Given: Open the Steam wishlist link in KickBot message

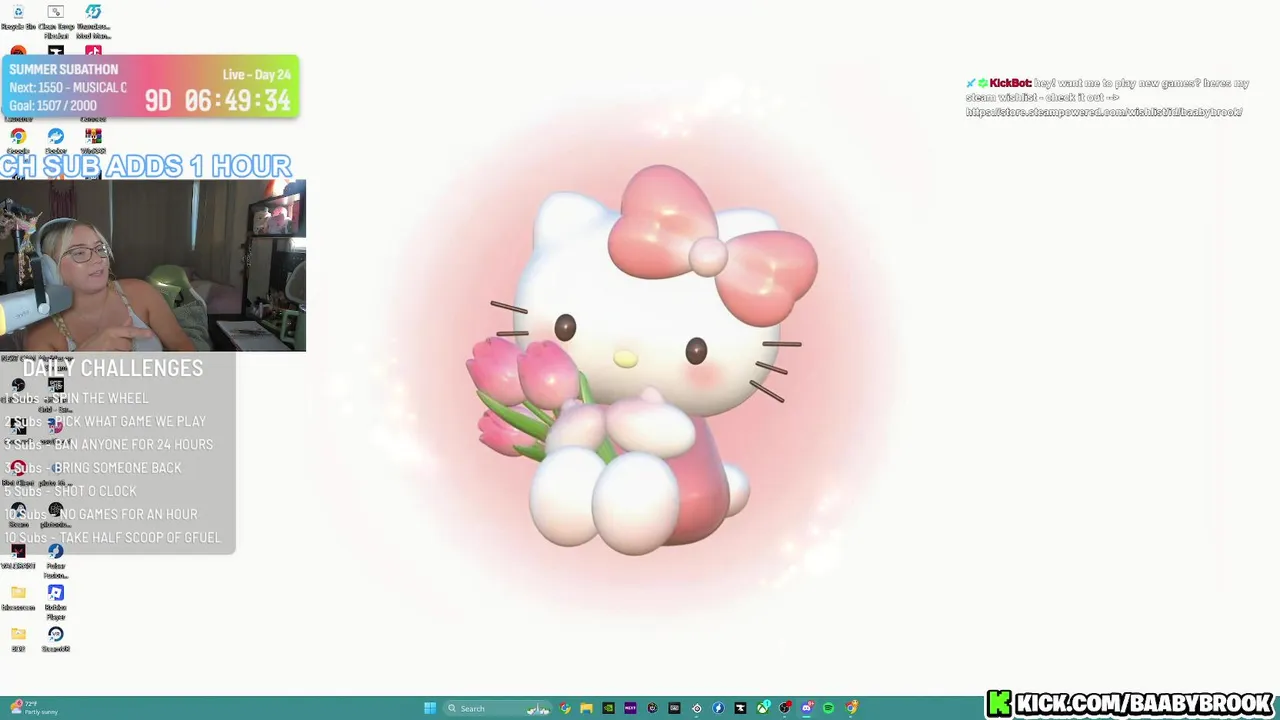Looking at the screenshot, I should point(1104,112).
